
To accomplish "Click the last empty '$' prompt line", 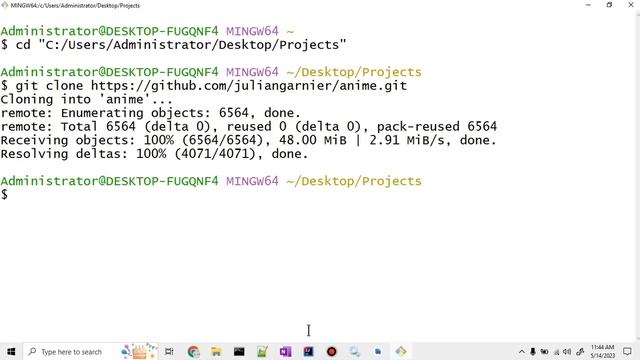I will 4,195.
